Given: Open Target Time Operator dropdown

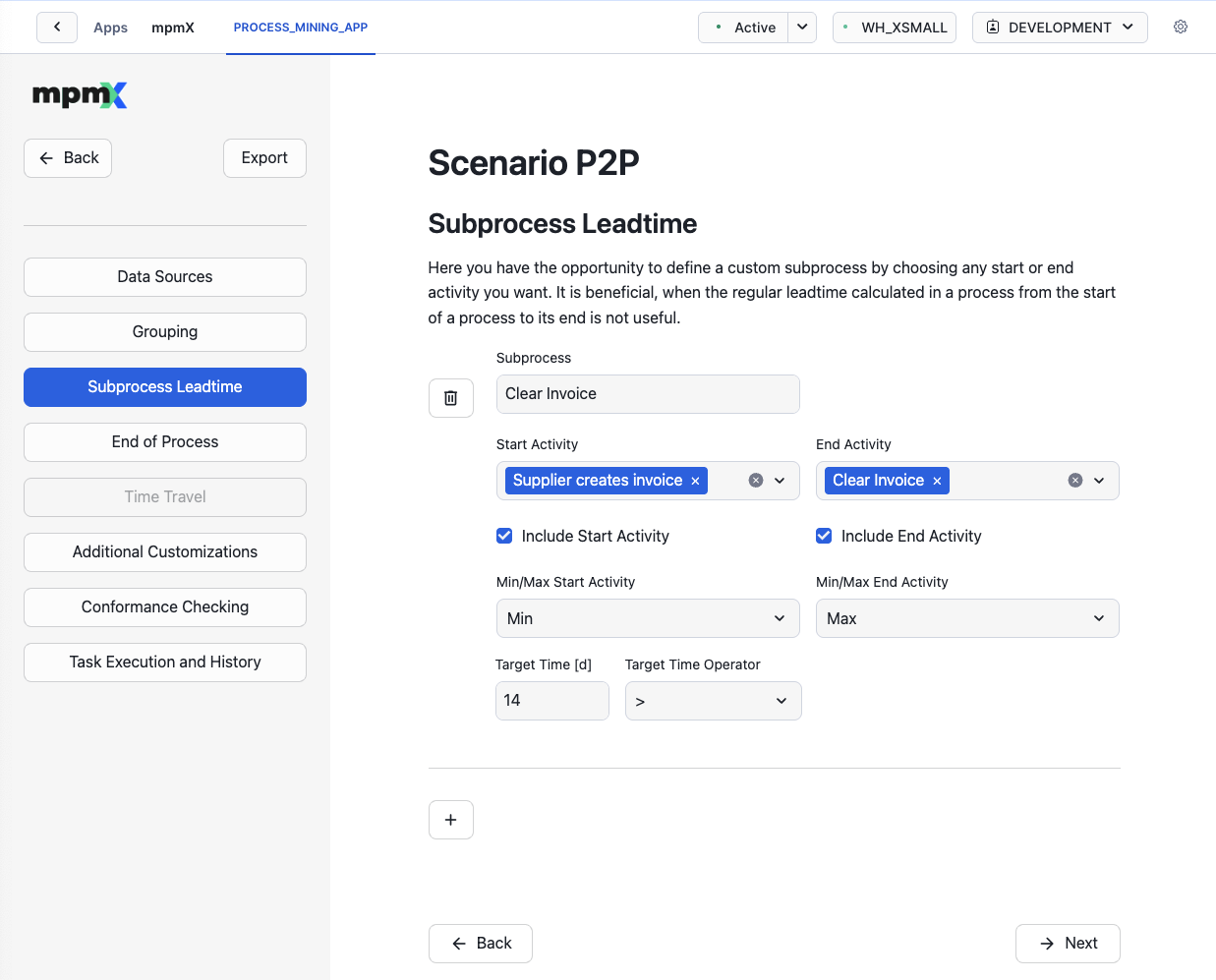Looking at the screenshot, I should 714,701.
